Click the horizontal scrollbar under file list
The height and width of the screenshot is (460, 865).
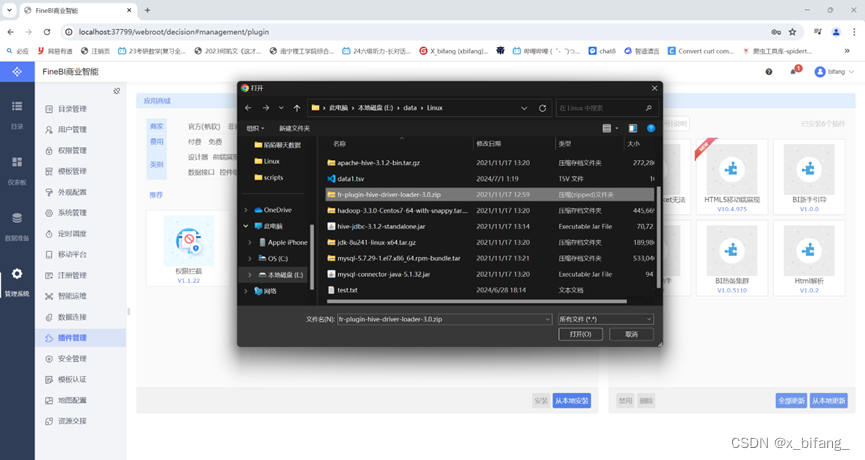tap(477, 302)
